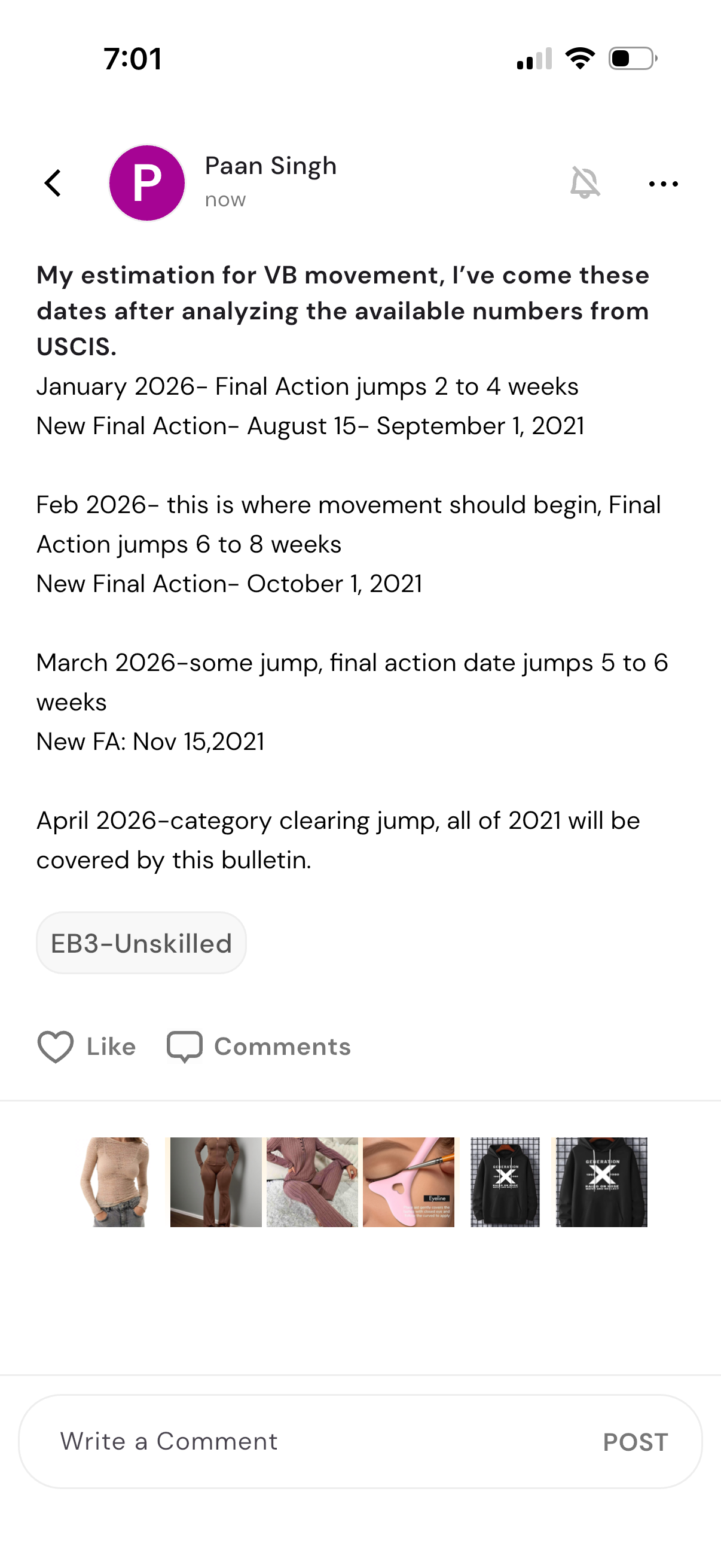
Task: Open Paan Singh's purple profile avatar
Action: point(146,182)
